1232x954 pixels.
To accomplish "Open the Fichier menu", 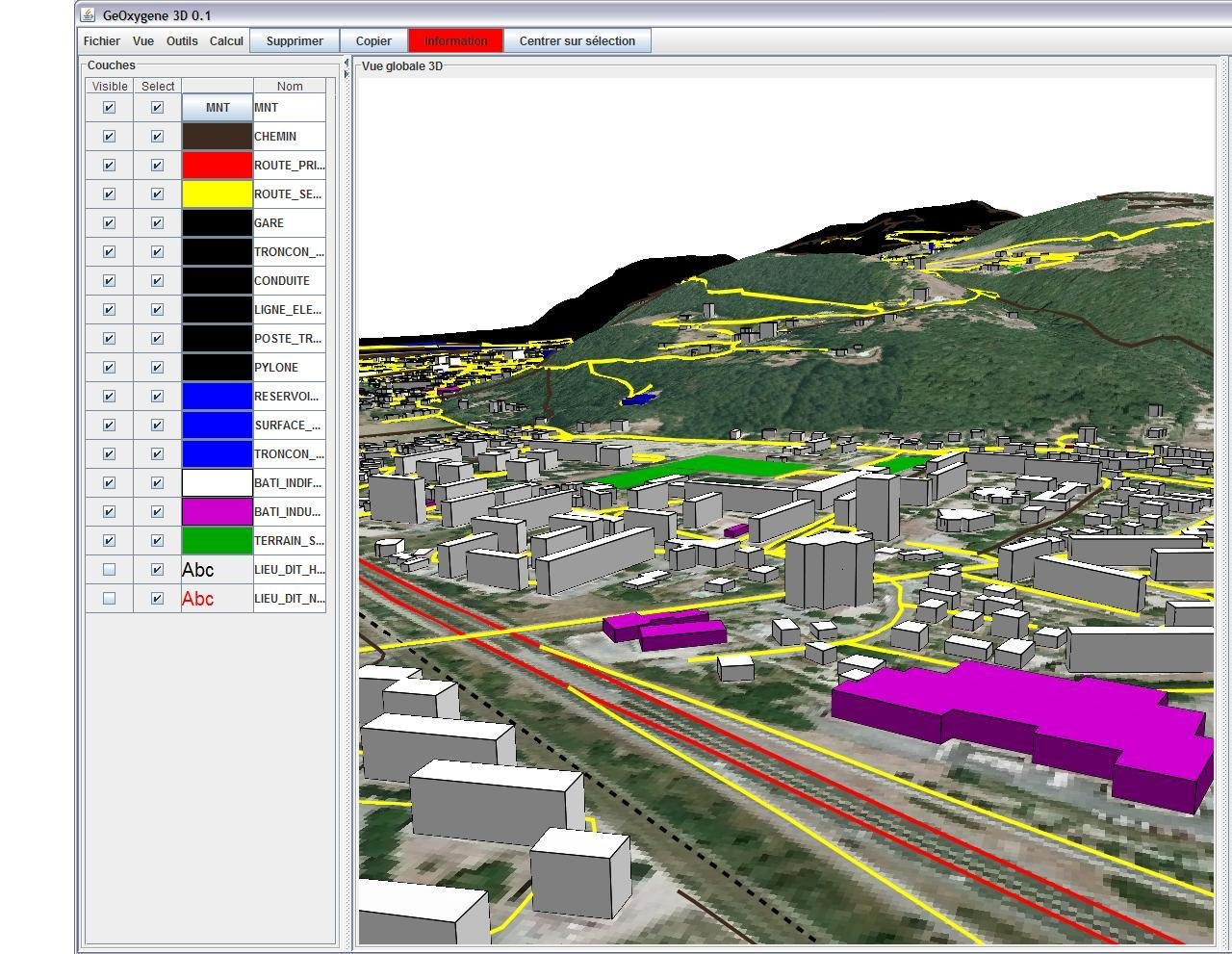I will coord(102,41).
